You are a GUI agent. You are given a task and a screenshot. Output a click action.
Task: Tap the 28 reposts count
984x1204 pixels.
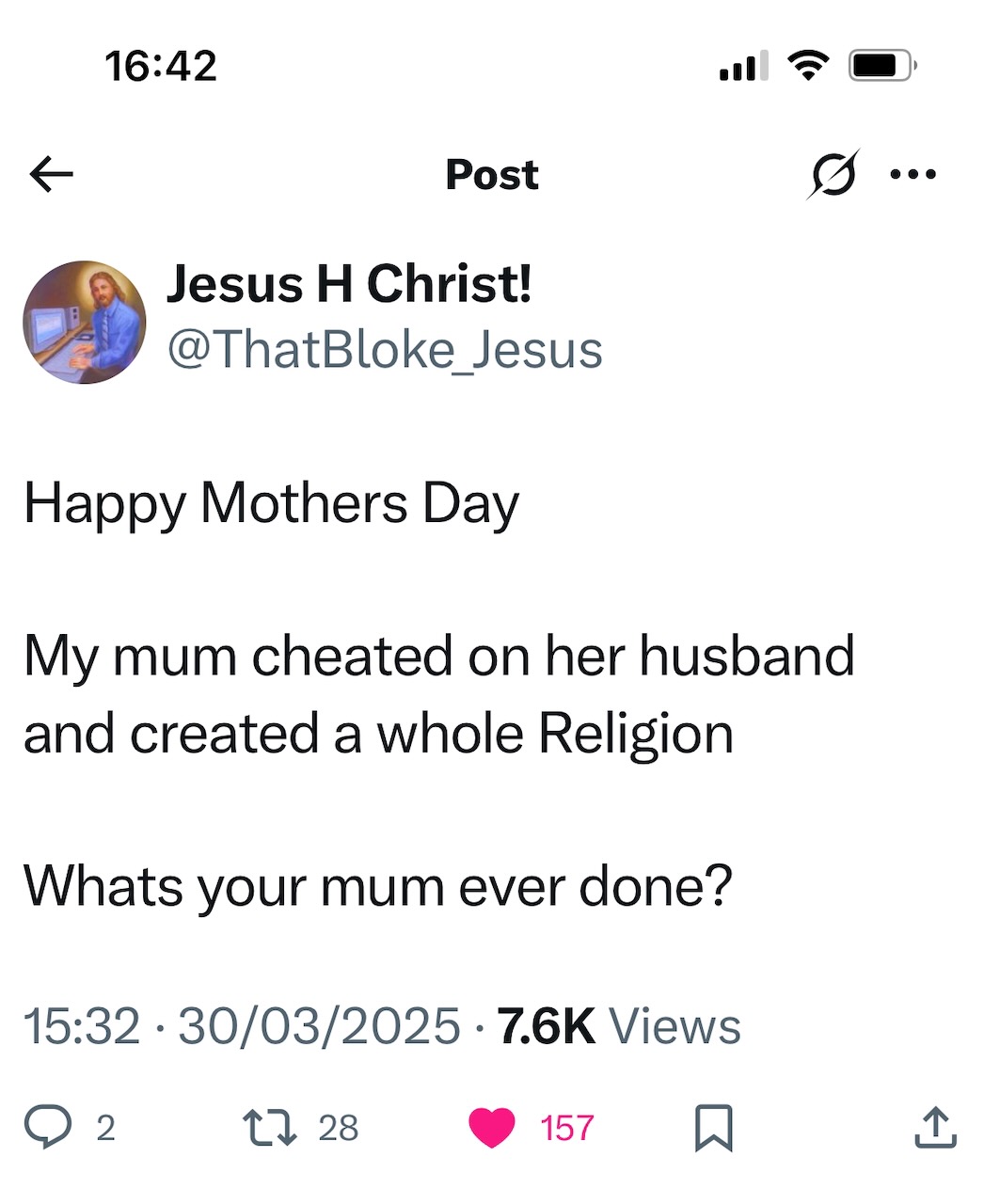pyautogui.click(x=339, y=1128)
